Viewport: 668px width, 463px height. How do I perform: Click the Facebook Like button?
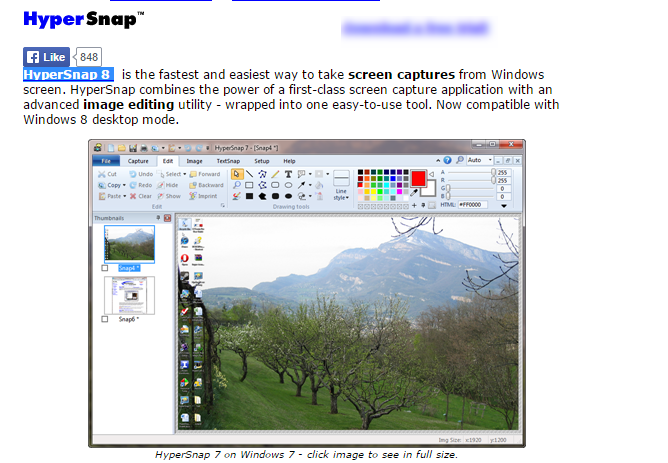(x=46, y=57)
